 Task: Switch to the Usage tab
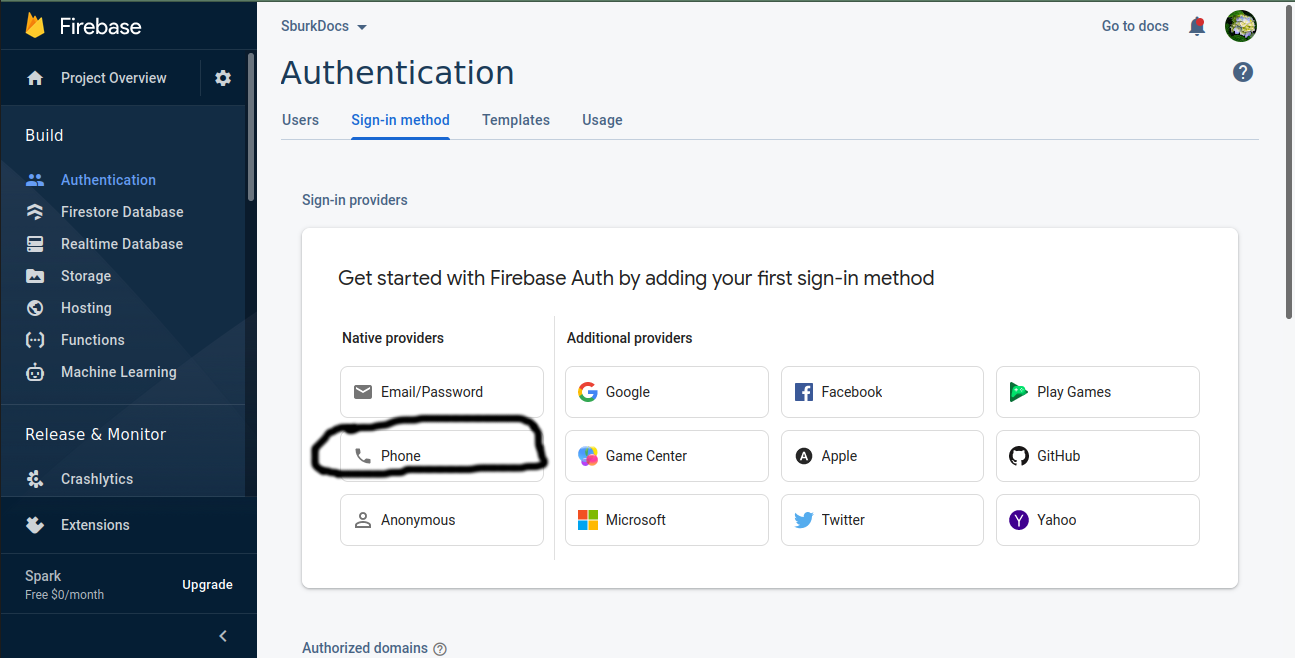coord(602,120)
